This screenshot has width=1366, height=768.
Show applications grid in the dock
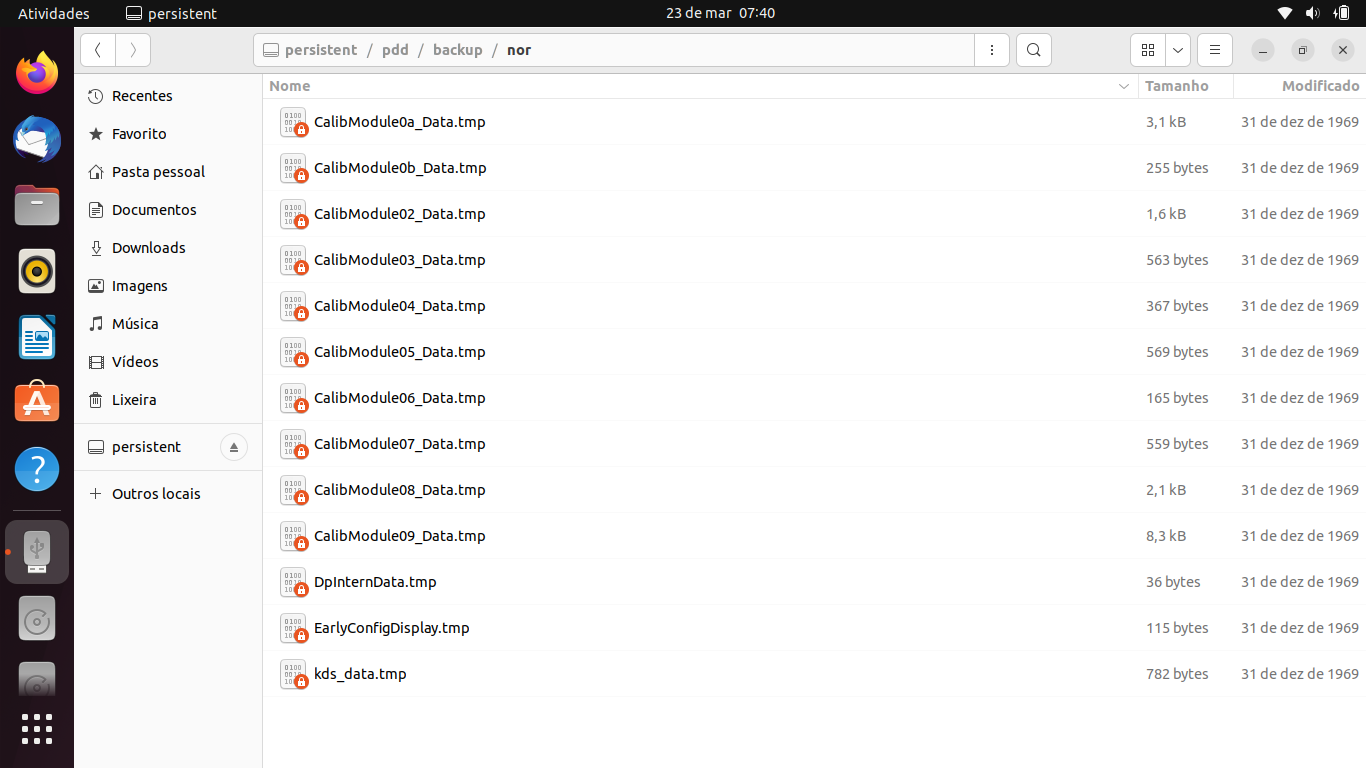(x=37, y=728)
